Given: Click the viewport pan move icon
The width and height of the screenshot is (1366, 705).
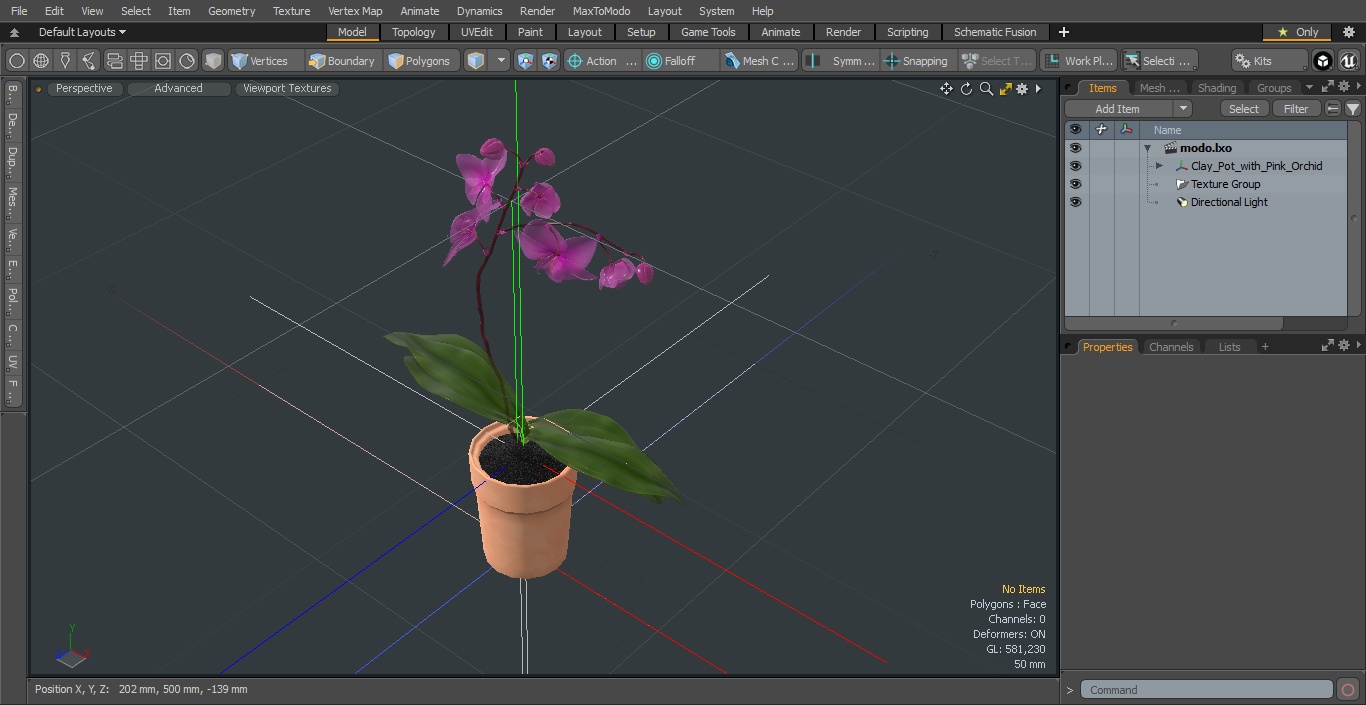Looking at the screenshot, I should pyautogui.click(x=946, y=89).
